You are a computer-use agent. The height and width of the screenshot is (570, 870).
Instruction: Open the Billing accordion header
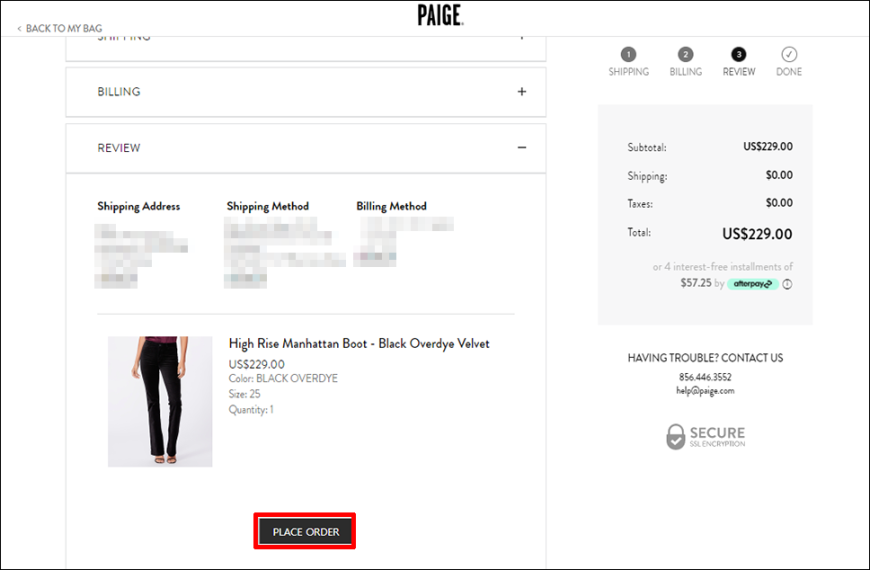coord(306,92)
